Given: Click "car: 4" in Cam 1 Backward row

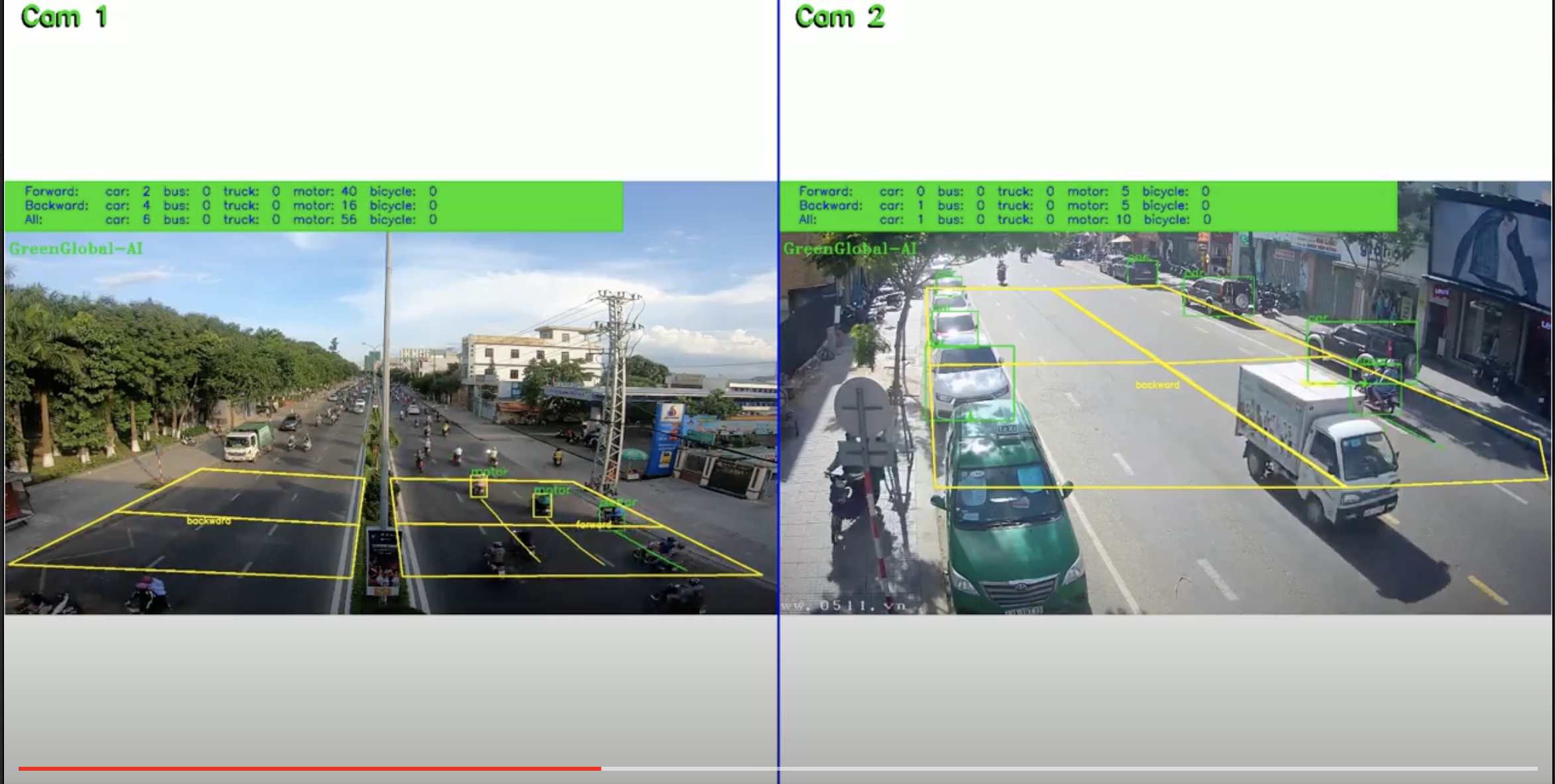Looking at the screenshot, I should click(128, 206).
